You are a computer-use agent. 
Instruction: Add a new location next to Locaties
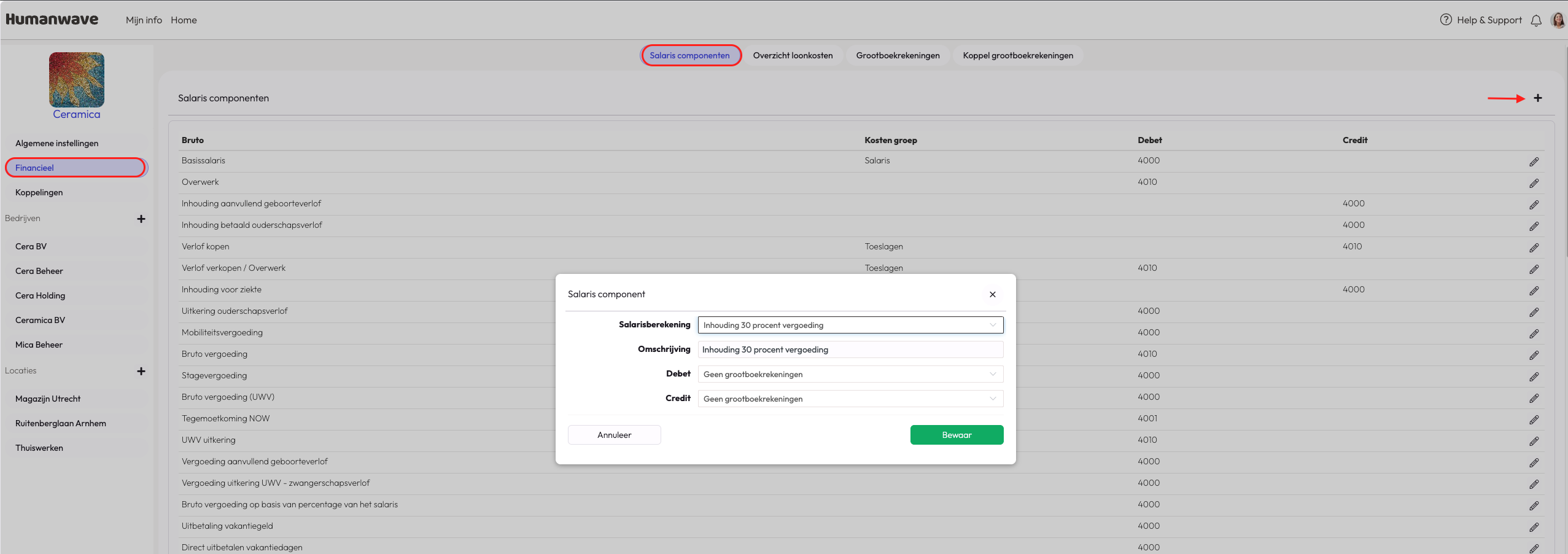pyautogui.click(x=141, y=371)
